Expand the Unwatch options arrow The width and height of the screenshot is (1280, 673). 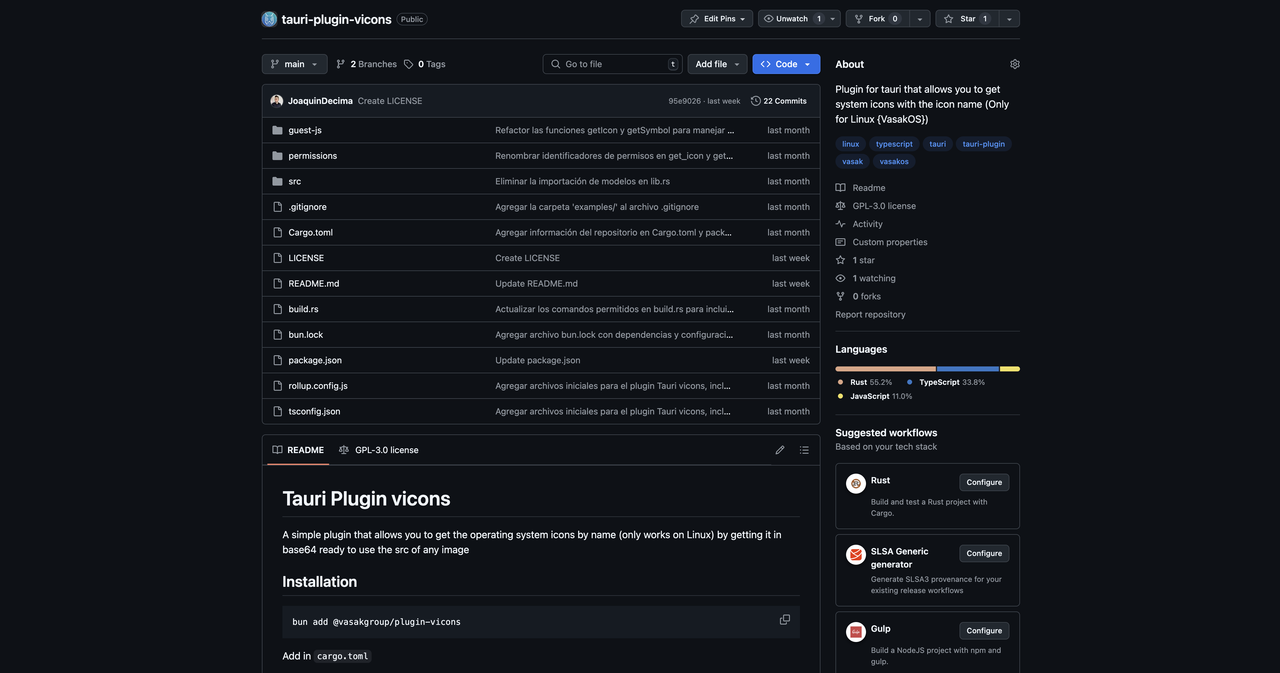pyautogui.click(x=833, y=19)
